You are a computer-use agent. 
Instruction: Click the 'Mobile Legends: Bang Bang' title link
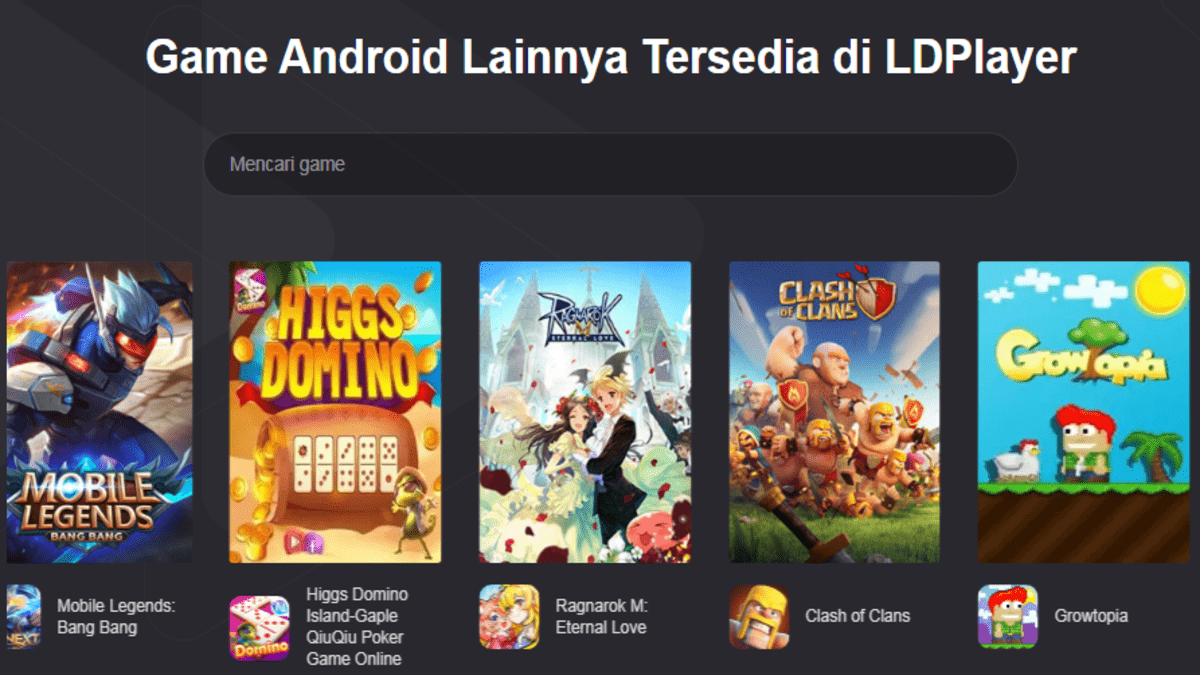116,617
